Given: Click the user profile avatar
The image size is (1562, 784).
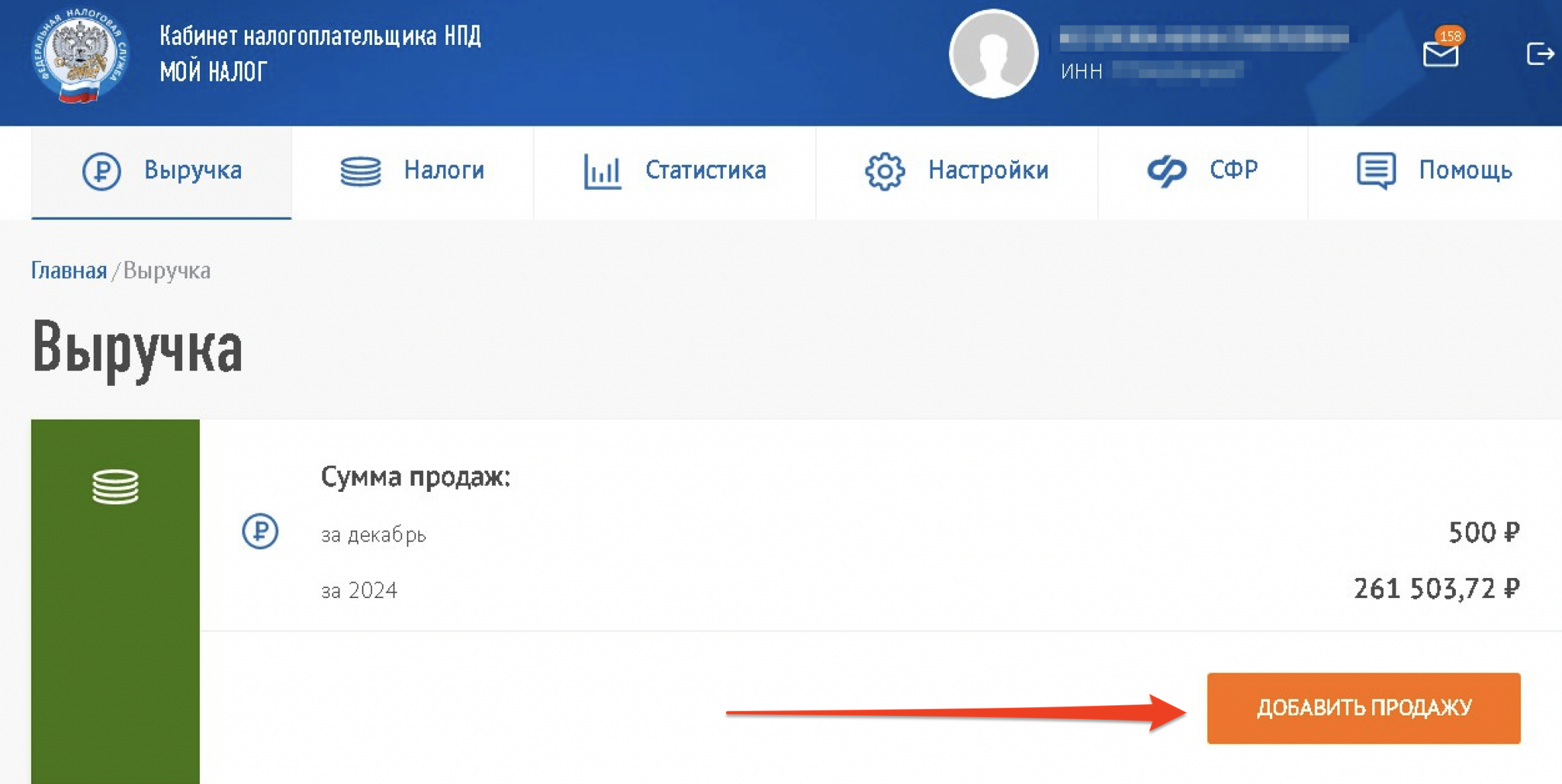Looking at the screenshot, I should [x=992, y=54].
